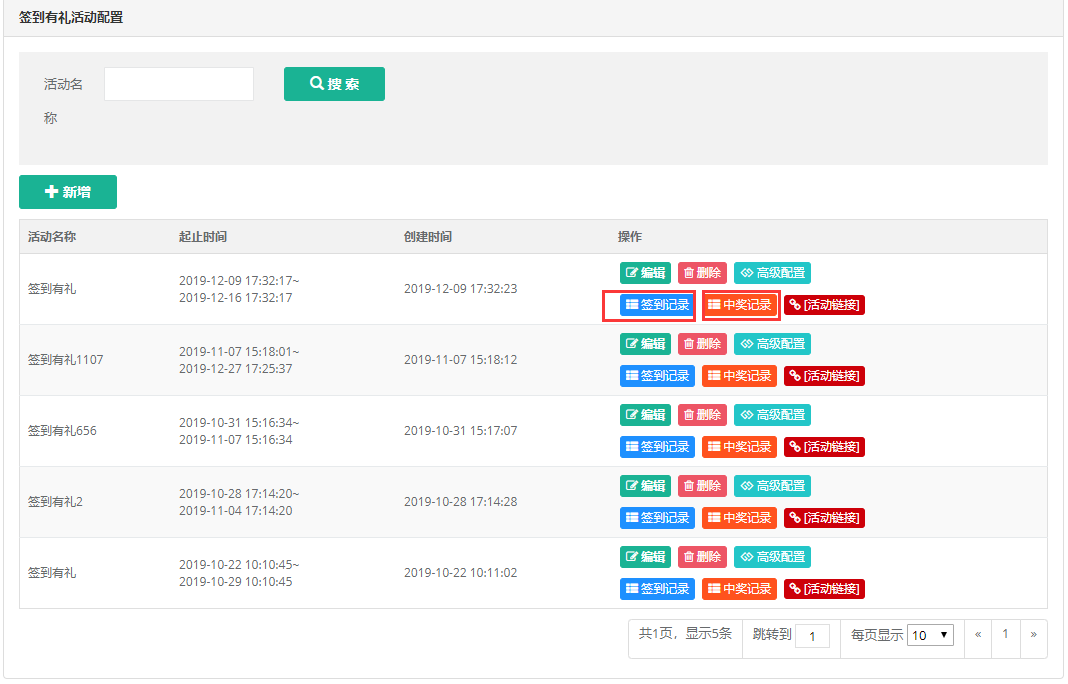The image size is (1068, 684).
Task: Click creation time 2019-11-07 15:18:12
Action: click(460, 360)
